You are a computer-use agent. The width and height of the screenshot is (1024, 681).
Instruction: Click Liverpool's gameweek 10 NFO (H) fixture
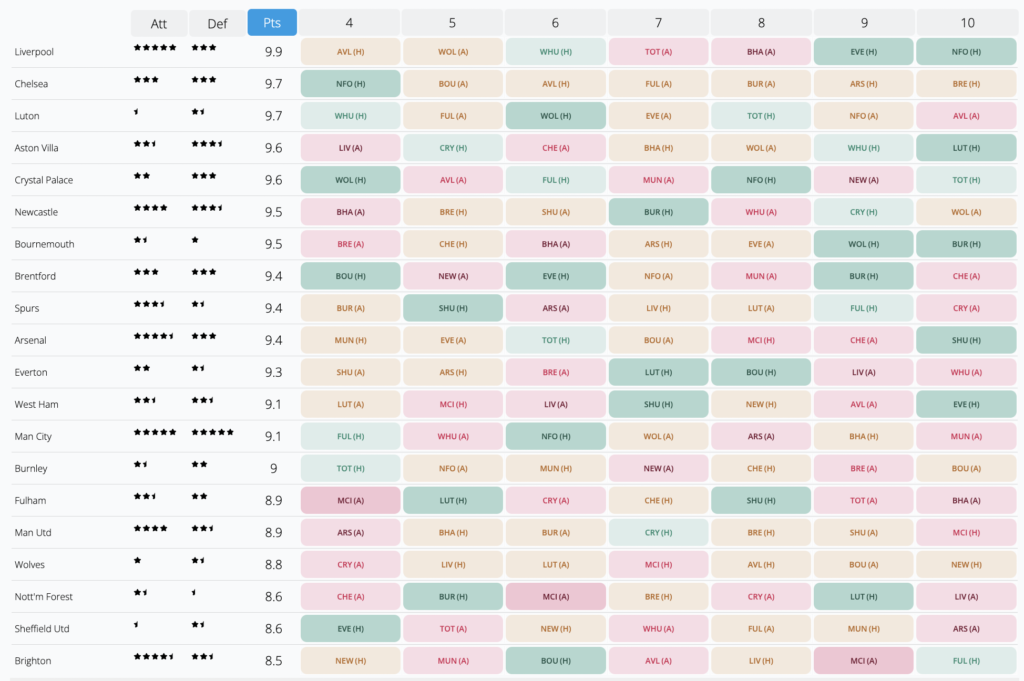coord(966,52)
